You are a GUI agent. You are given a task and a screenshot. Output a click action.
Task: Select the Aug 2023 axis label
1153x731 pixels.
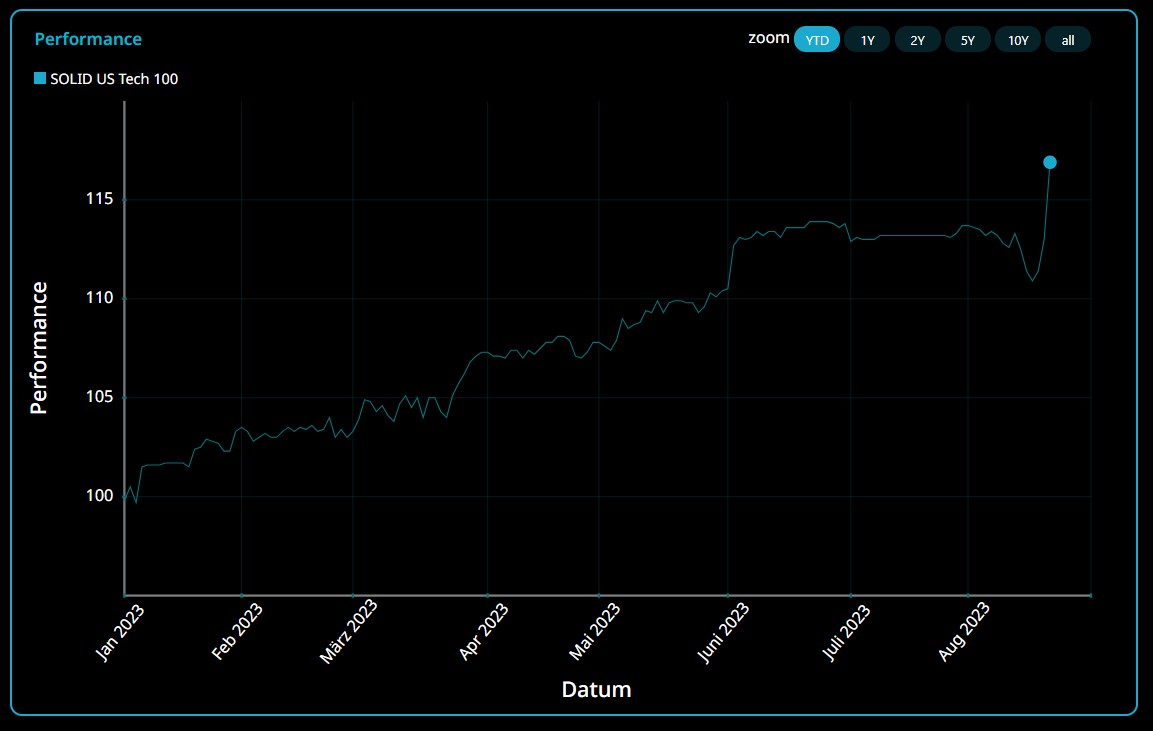point(965,631)
